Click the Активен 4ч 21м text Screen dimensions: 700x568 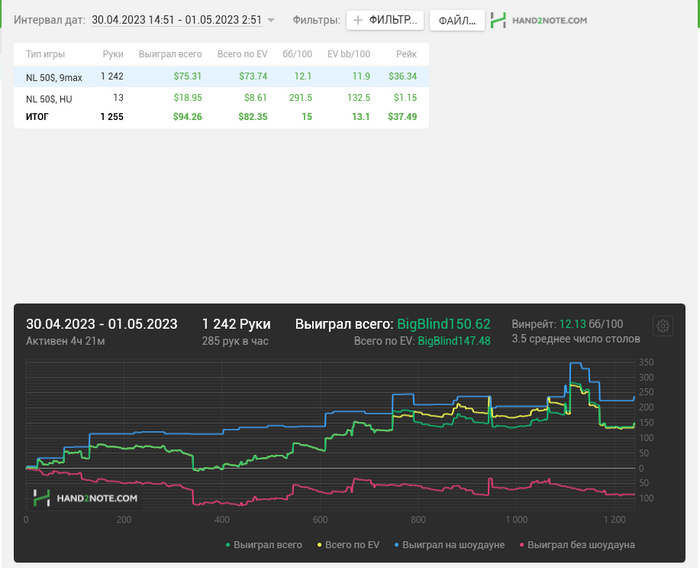tap(65, 342)
